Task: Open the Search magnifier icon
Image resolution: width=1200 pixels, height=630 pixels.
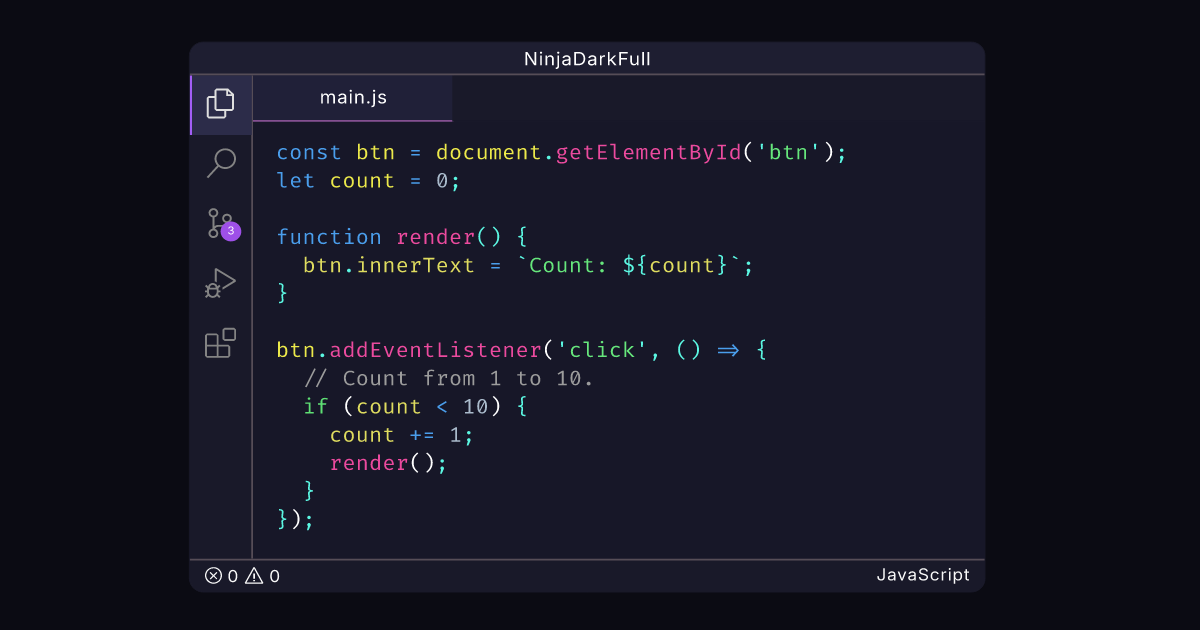Action: tap(220, 163)
